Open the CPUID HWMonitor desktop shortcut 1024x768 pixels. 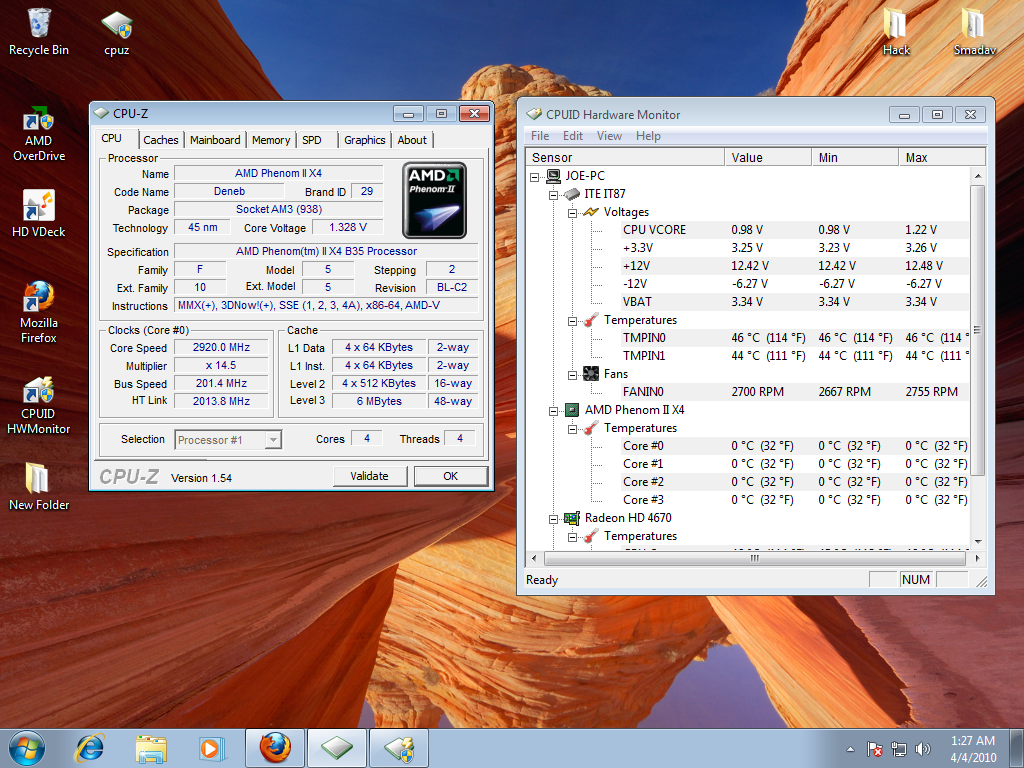click(x=38, y=405)
